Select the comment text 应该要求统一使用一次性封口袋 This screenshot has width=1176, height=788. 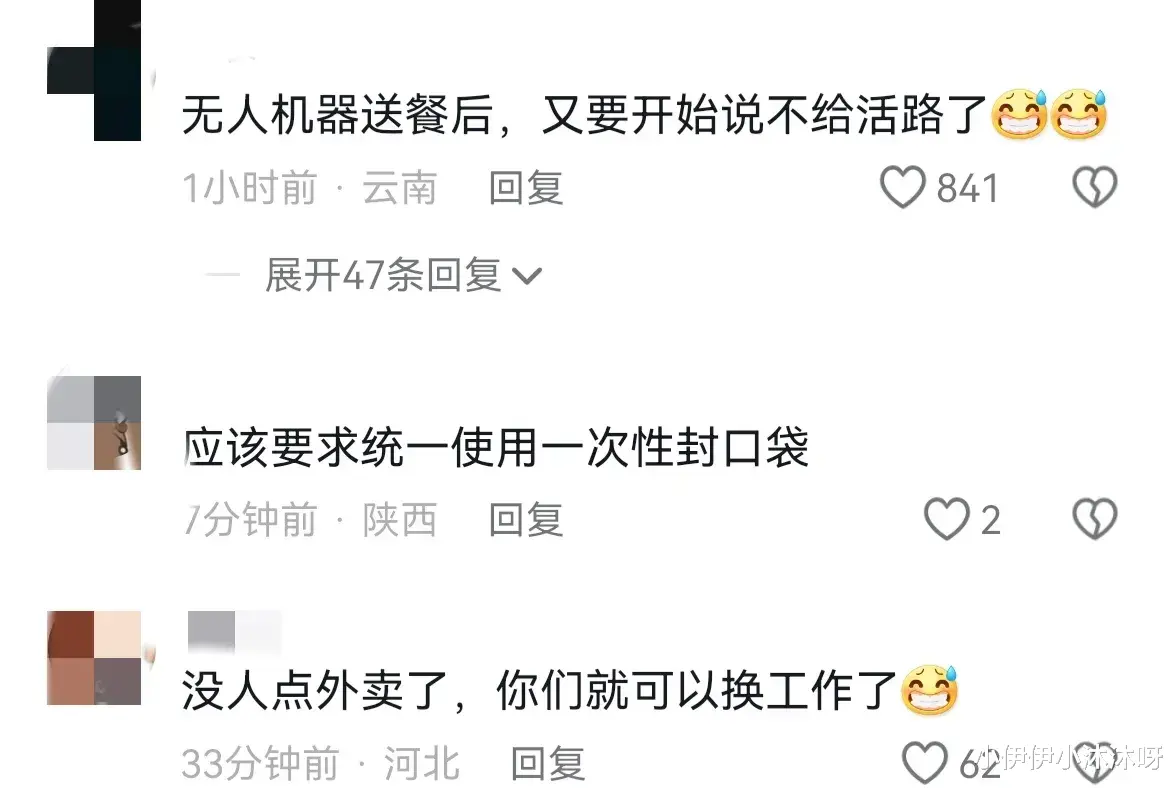click(x=496, y=448)
